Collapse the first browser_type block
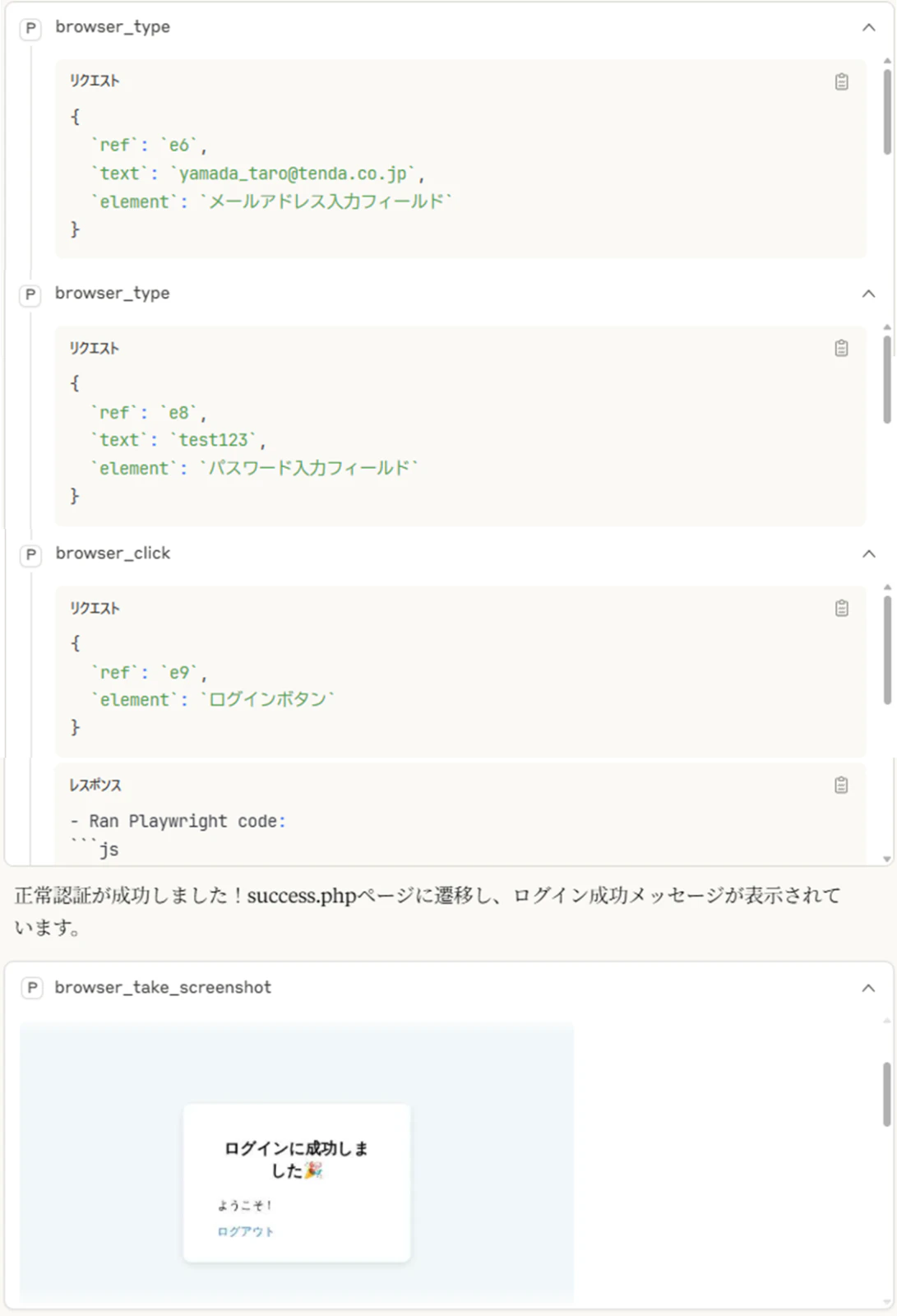This screenshot has height=1316, width=897. pos(868,27)
